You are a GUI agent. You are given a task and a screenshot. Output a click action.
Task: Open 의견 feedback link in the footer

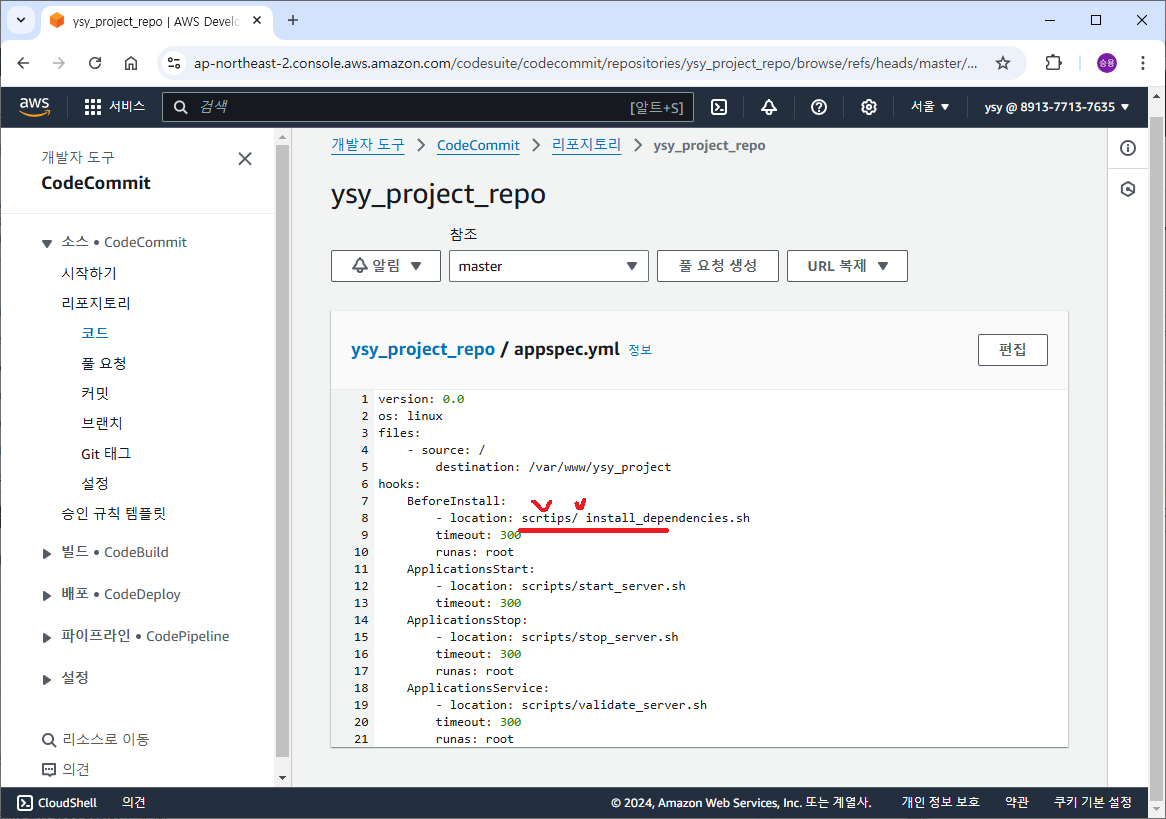134,803
